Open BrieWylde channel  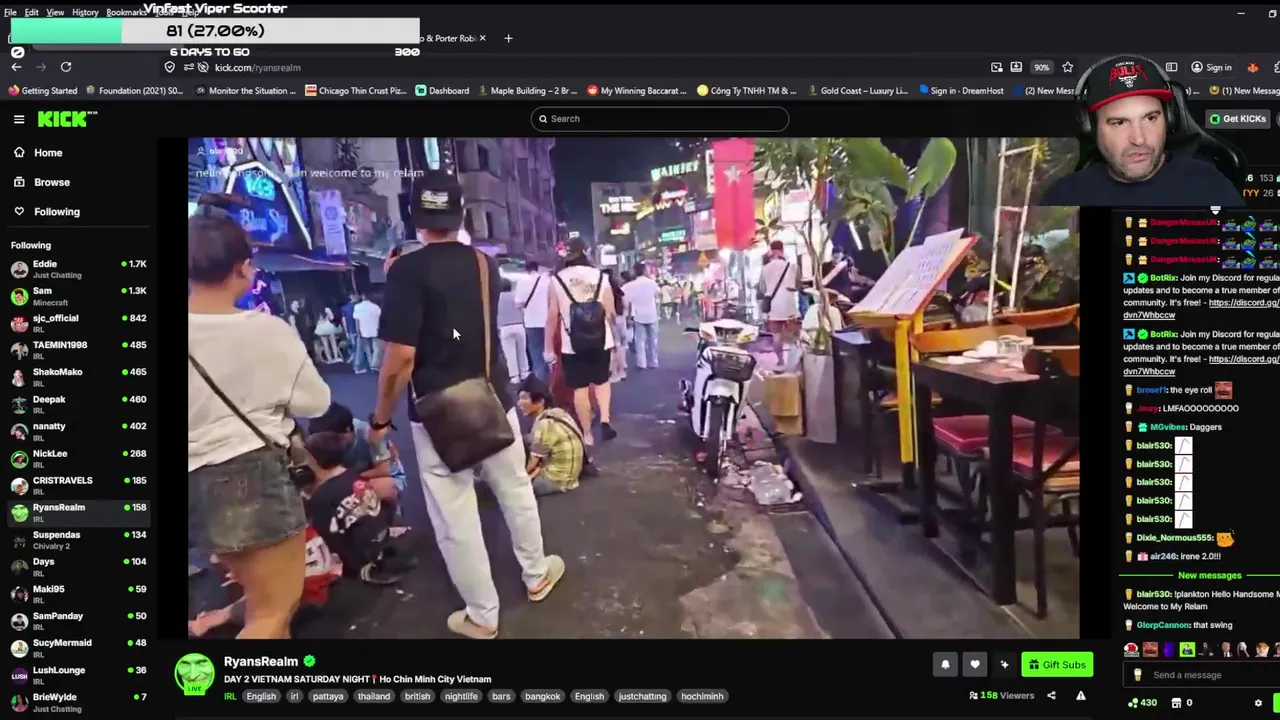(78, 702)
